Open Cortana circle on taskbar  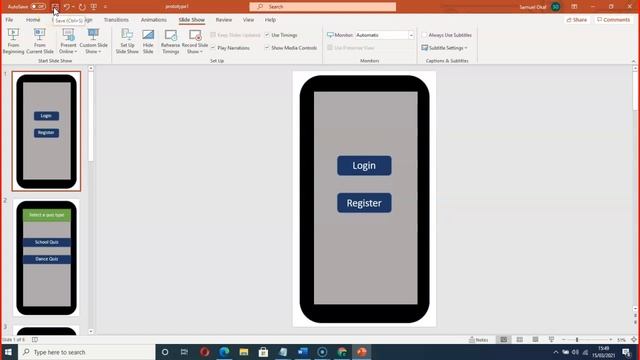pyautogui.click(x=165, y=352)
